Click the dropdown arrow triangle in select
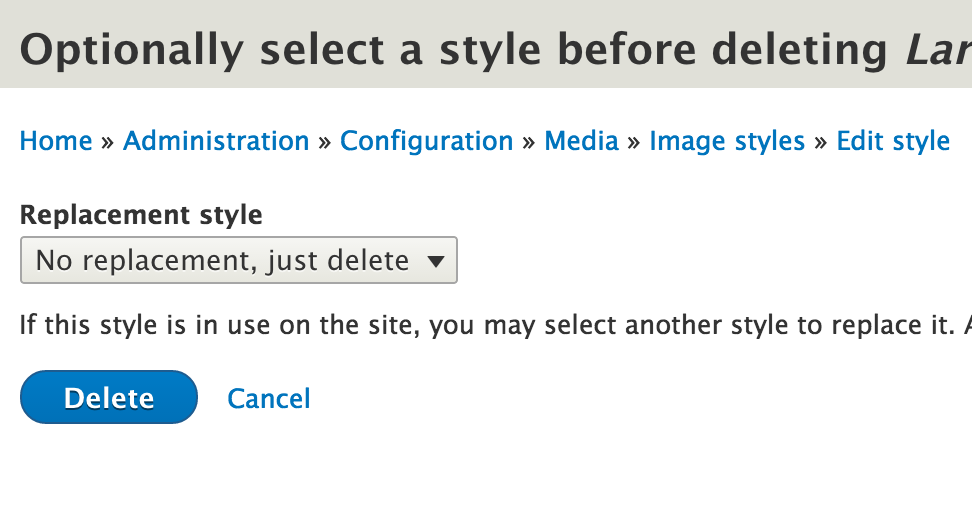 (436, 262)
